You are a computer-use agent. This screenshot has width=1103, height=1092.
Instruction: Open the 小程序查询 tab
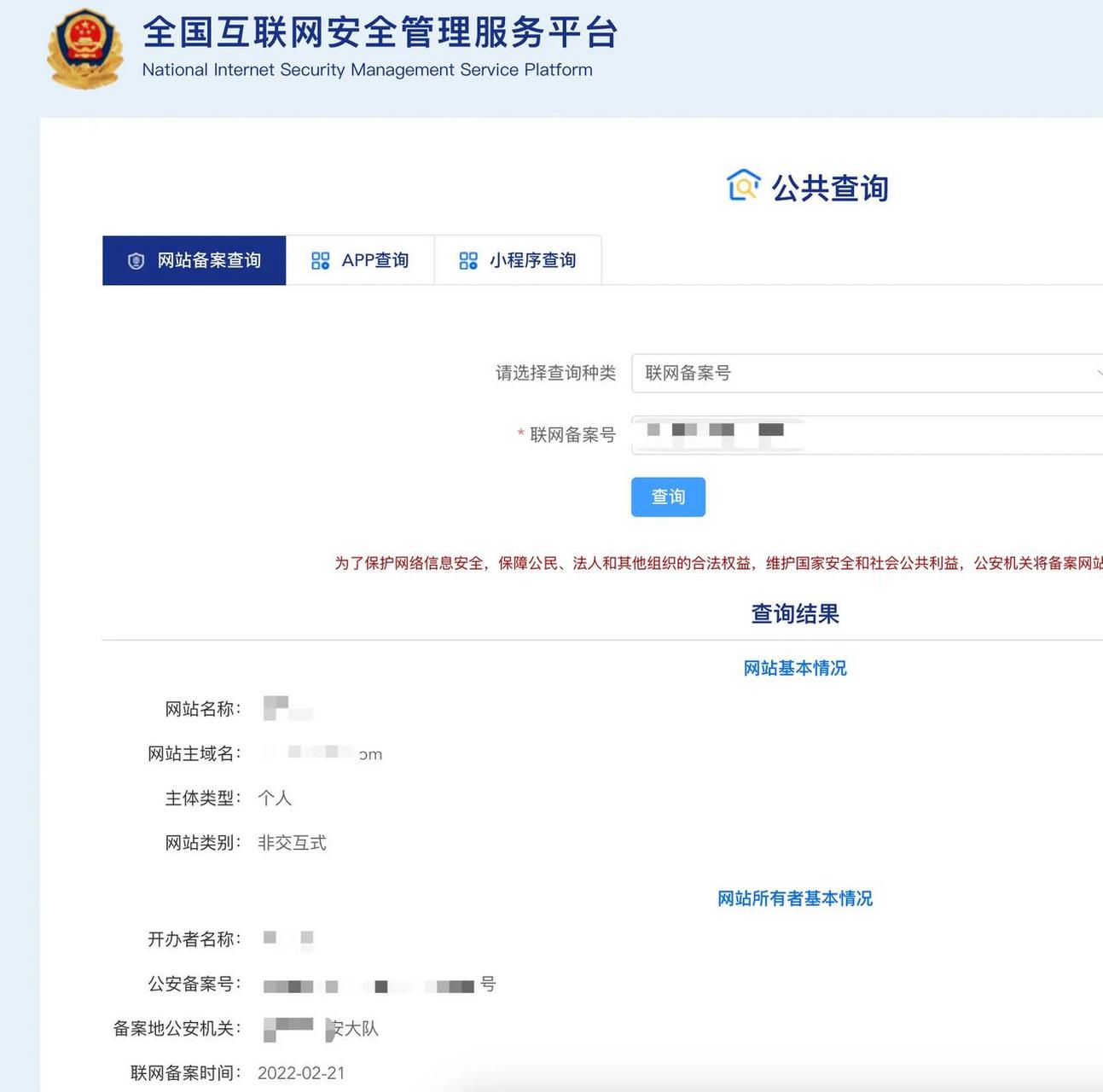(518, 260)
